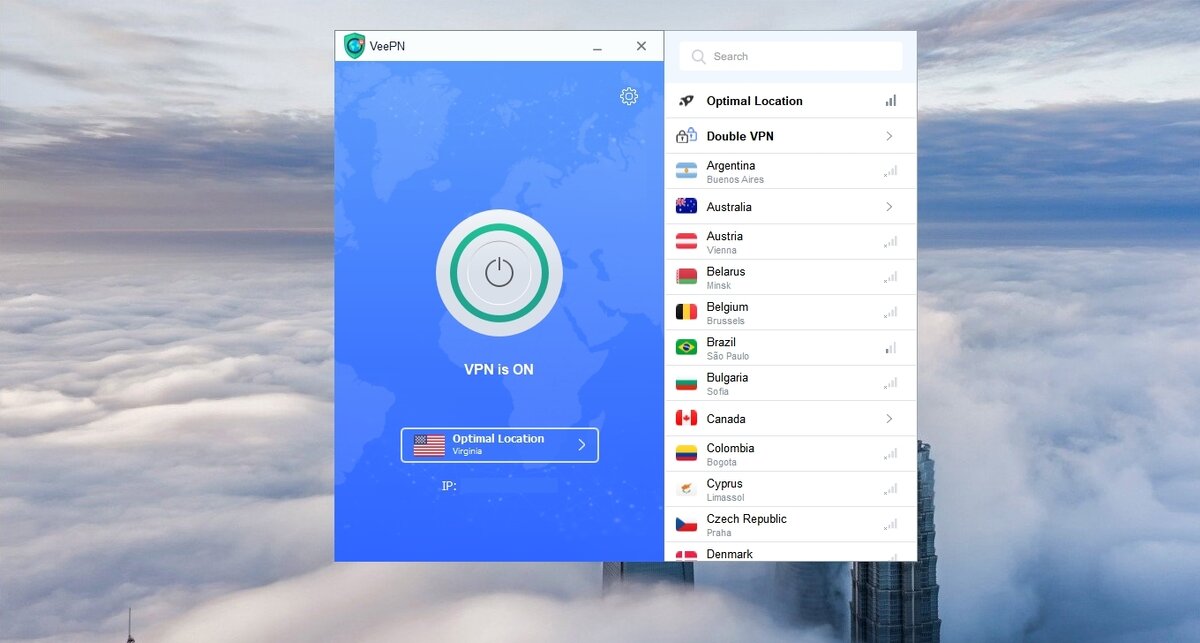This screenshot has width=1200, height=643.
Task: Expand the Double VPN chevron
Action: point(889,136)
